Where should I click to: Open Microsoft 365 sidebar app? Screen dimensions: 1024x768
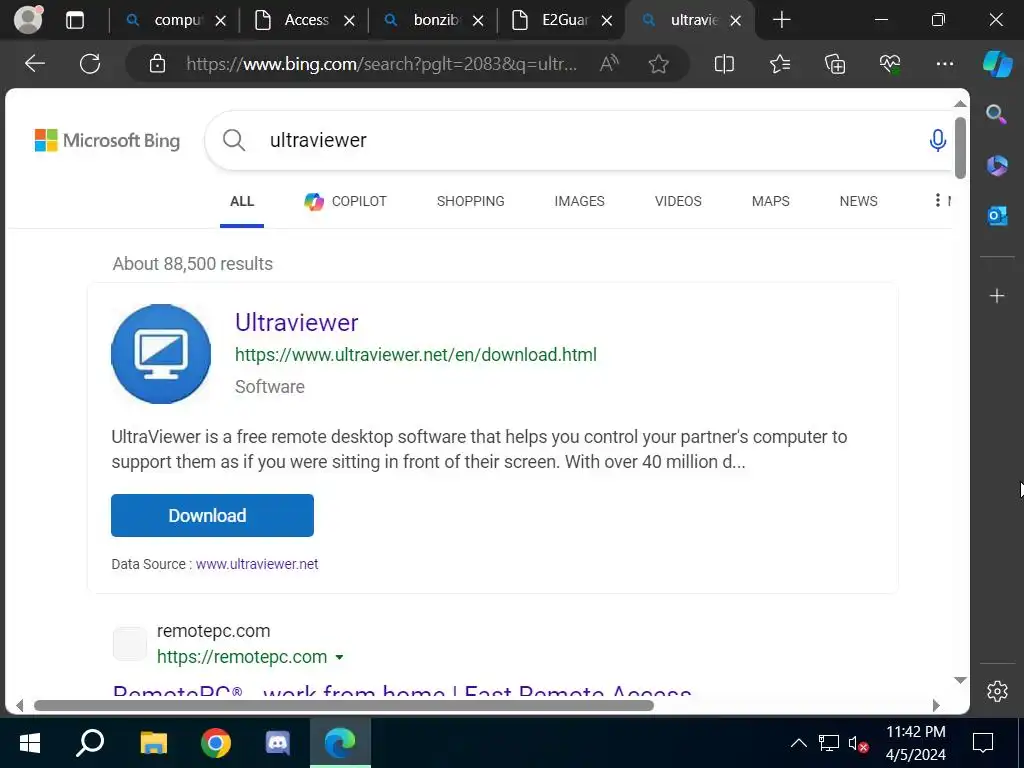pyautogui.click(x=997, y=165)
